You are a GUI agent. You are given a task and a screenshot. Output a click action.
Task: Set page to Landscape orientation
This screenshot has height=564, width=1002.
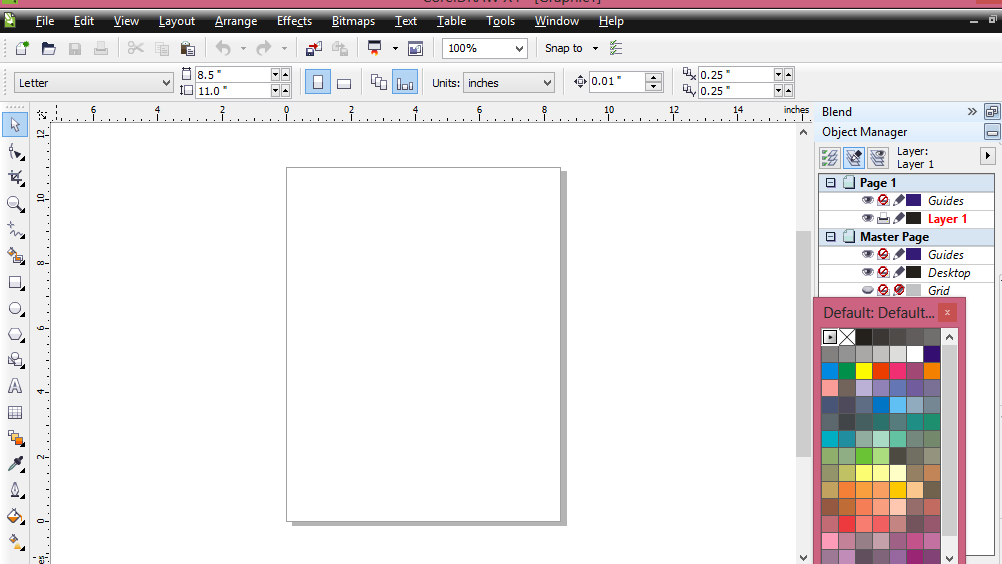[344, 83]
